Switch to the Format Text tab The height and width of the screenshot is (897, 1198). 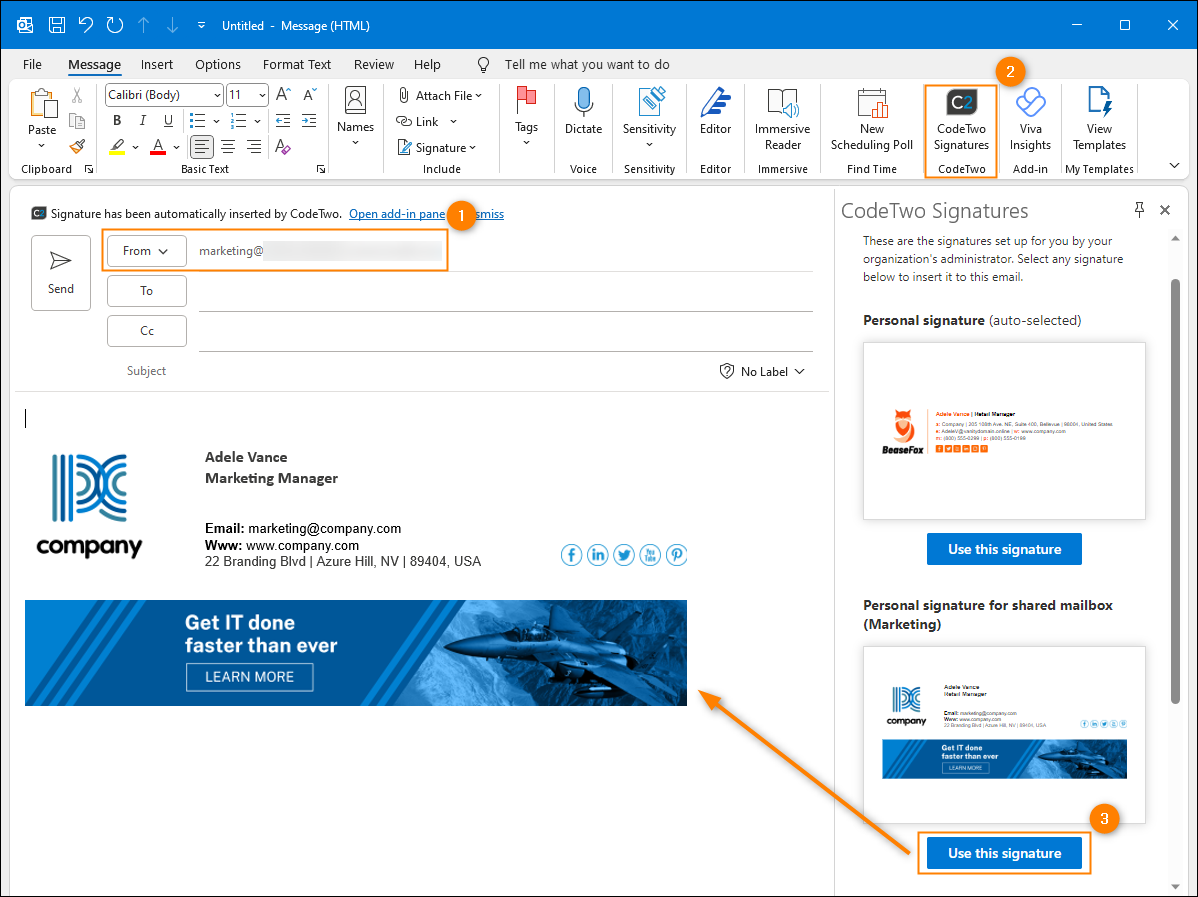(296, 64)
